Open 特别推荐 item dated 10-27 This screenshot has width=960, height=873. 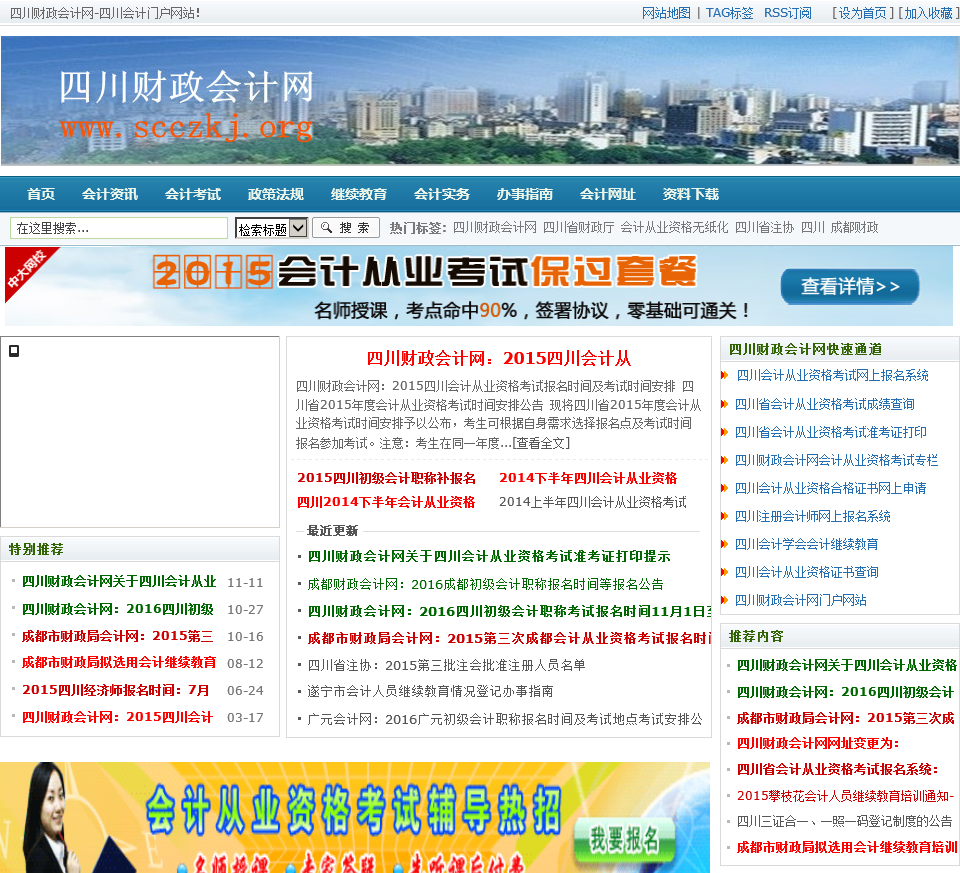(x=118, y=609)
